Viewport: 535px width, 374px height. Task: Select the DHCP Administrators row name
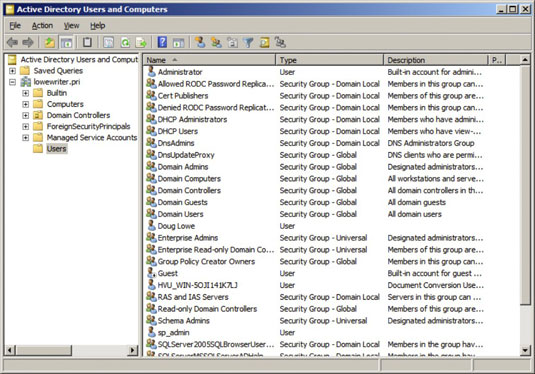[192, 119]
